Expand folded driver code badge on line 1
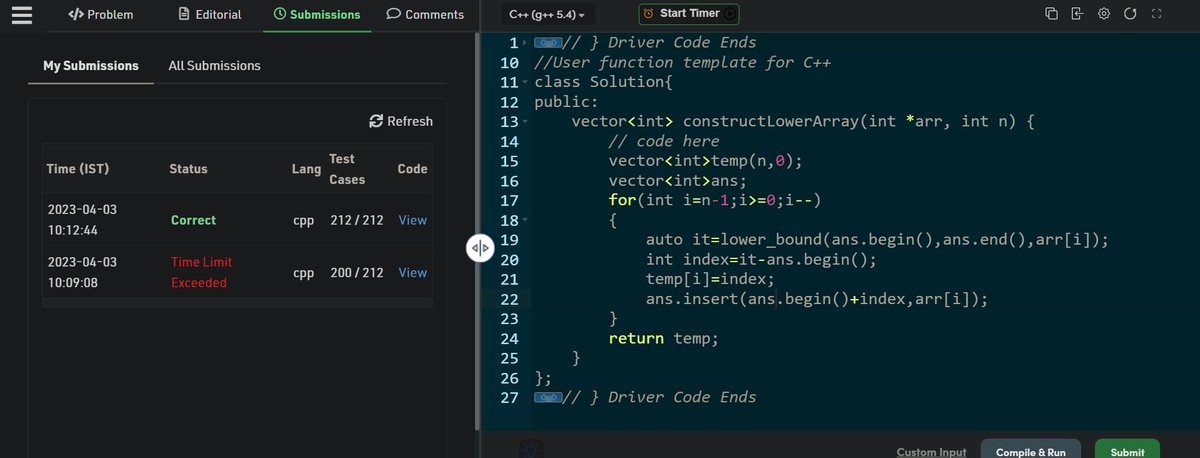1200x458 pixels. [x=547, y=43]
